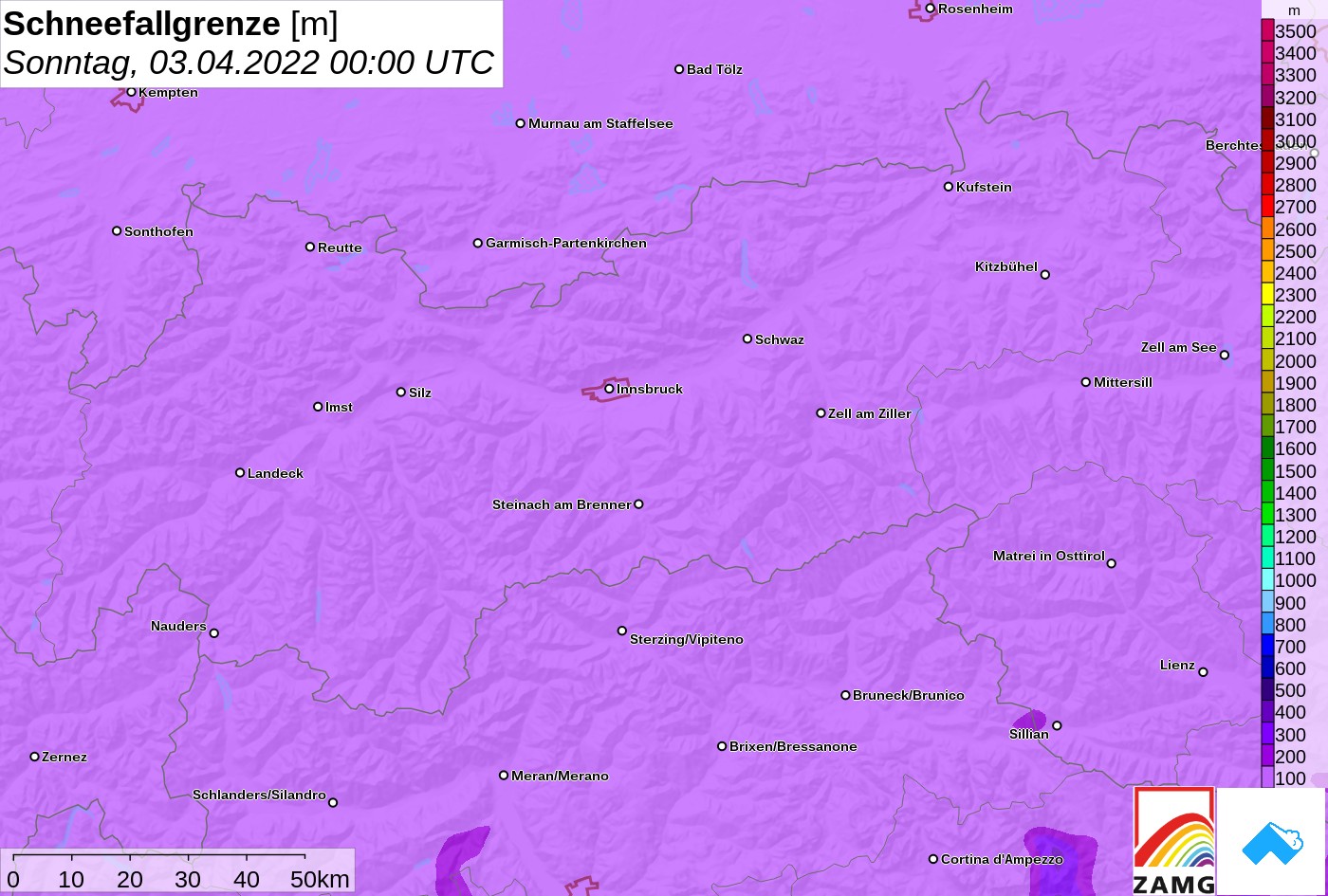
Task: Click the 700 m blue legend color
Action: [x=1267, y=647]
